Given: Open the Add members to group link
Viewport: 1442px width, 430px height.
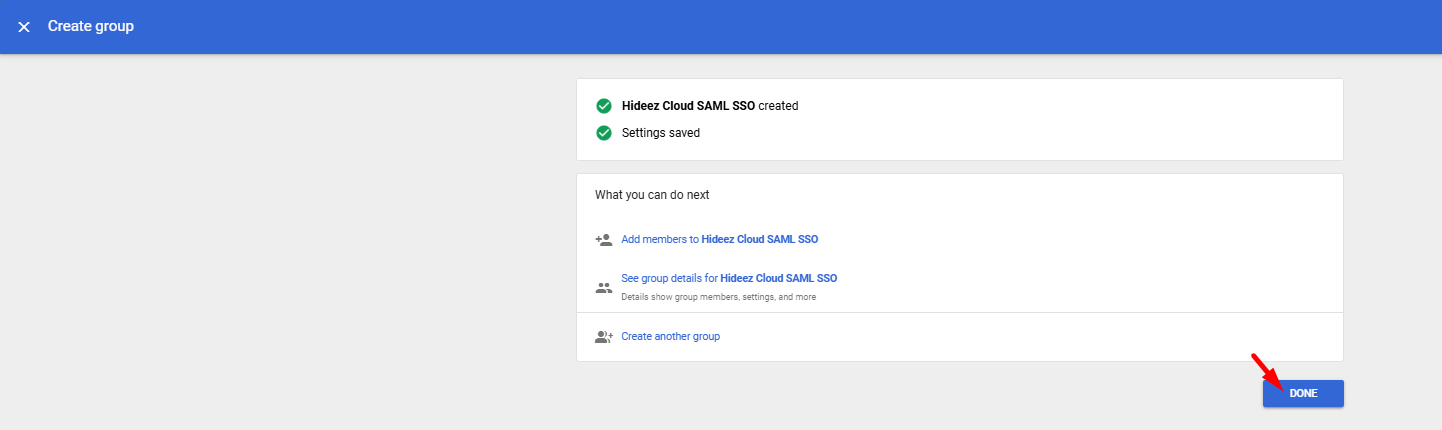Looking at the screenshot, I should (x=719, y=240).
